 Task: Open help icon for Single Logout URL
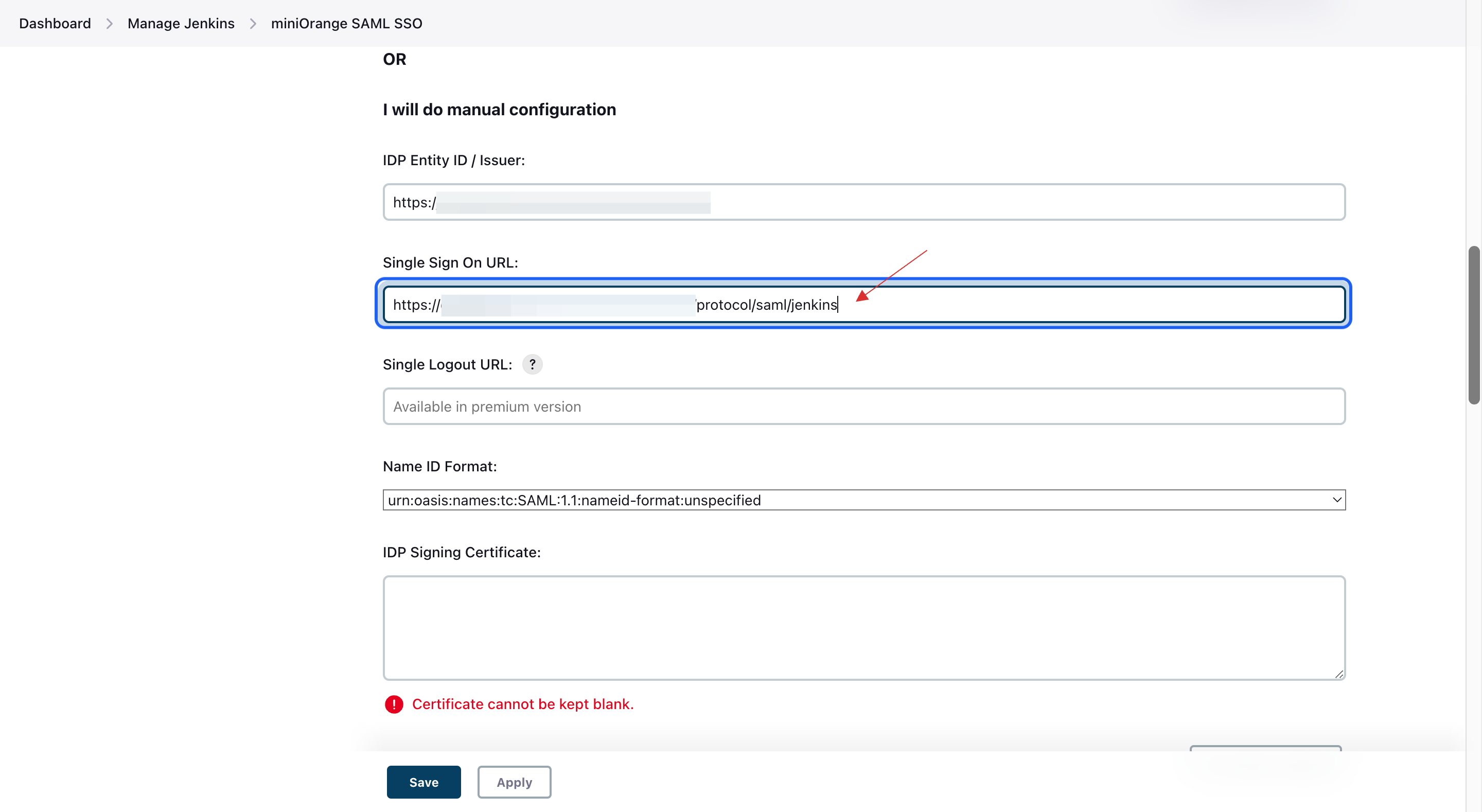[532, 364]
